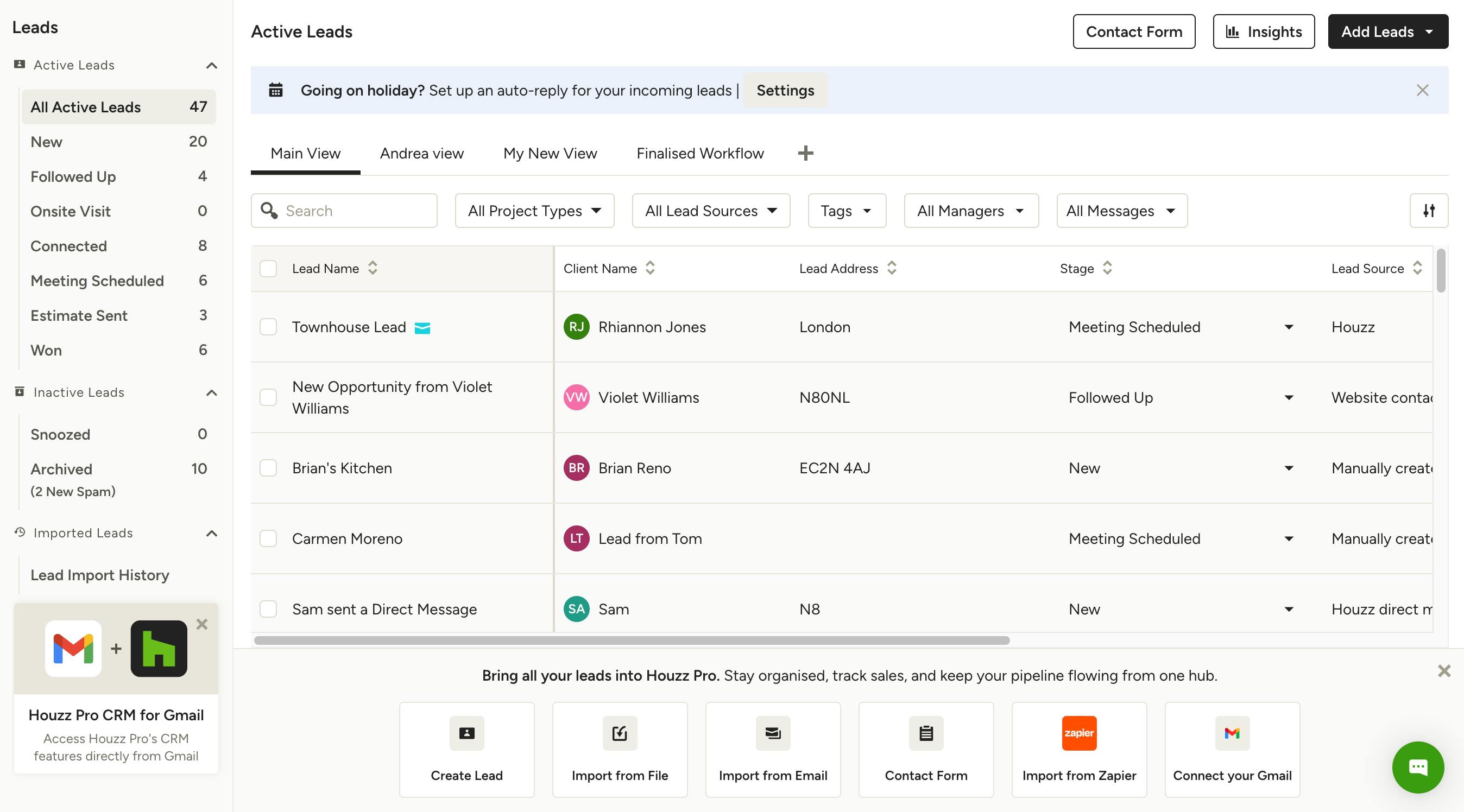
Task: Click the Houzz logo in the CRM promo card
Action: 159,648
